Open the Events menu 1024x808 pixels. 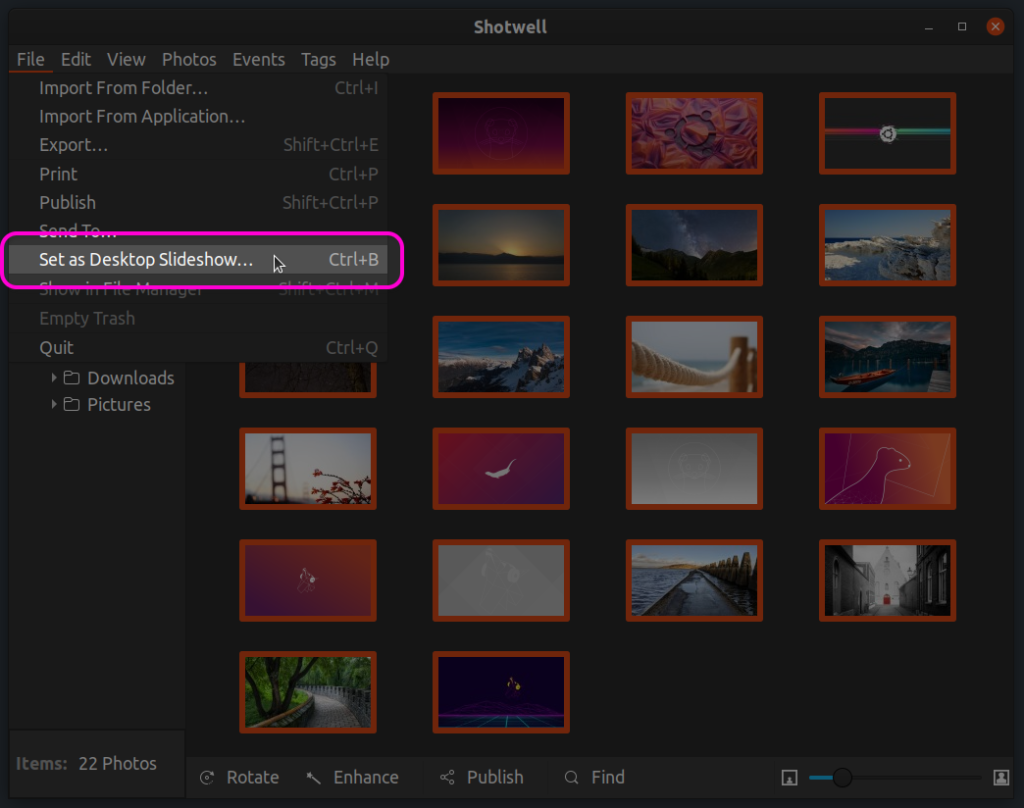click(x=259, y=59)
